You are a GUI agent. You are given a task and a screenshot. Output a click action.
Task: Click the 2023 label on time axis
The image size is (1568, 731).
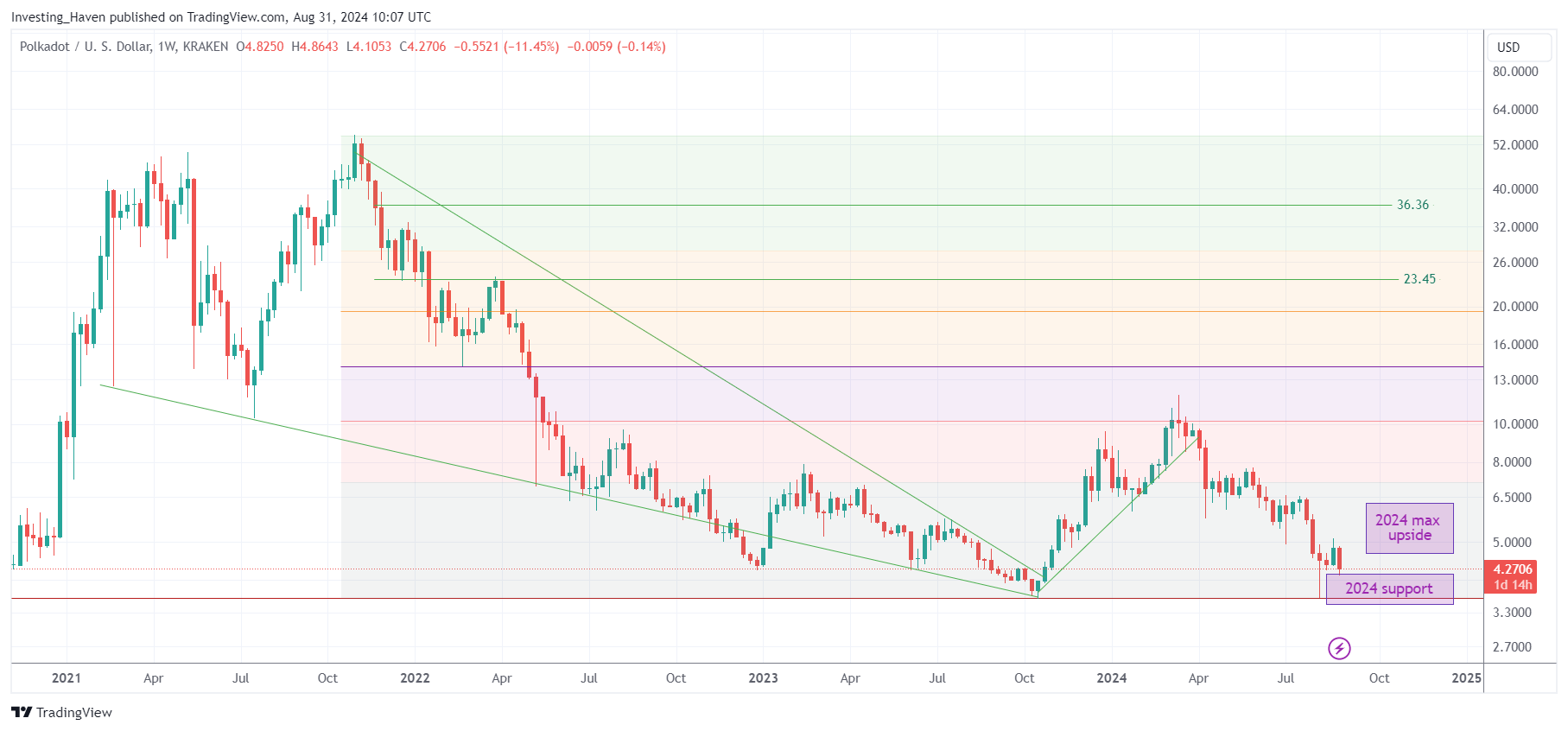pos(763,678)
